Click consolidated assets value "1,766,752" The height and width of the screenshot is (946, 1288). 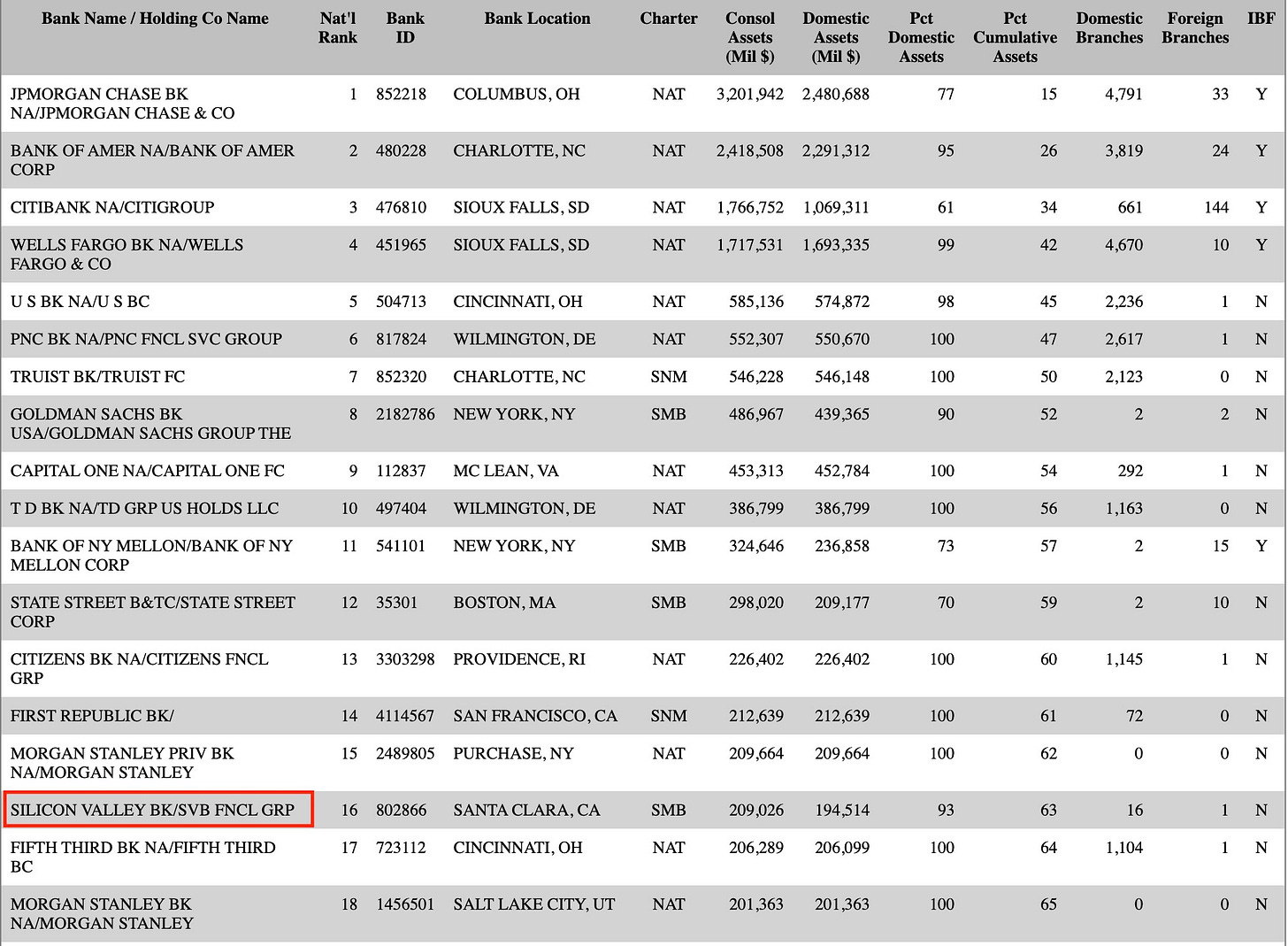pyautogui.click(x=750, y=207)
